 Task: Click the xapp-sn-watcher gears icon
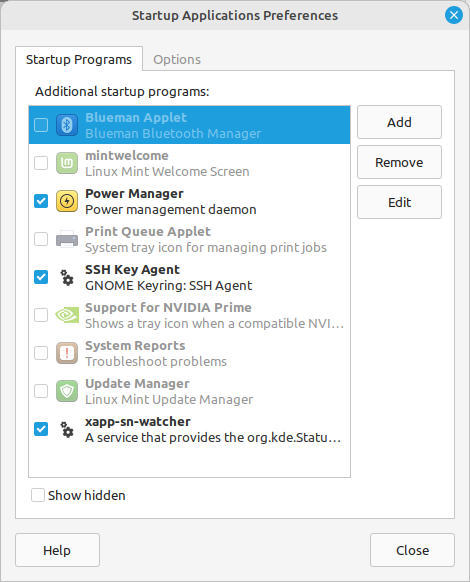pos(67,429)
